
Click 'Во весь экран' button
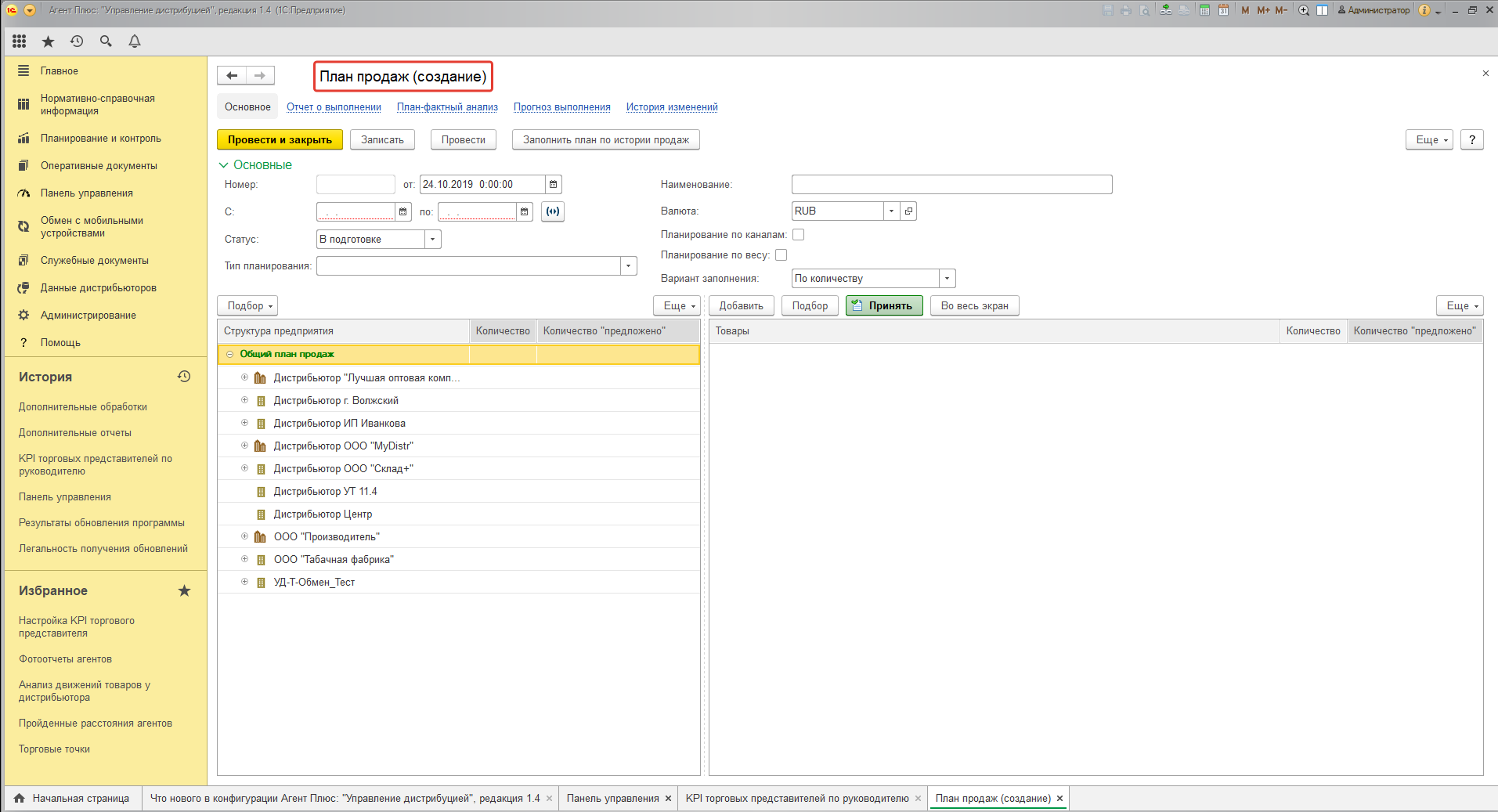[975, 306]
